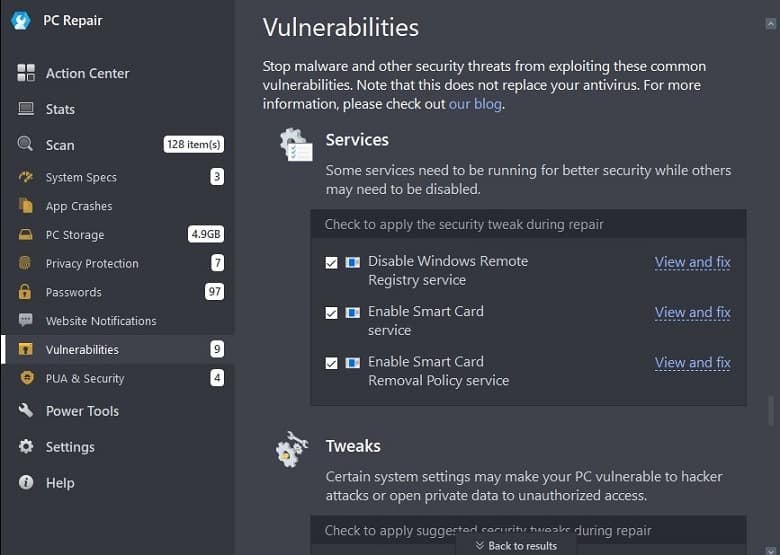The height and width of the screenshot is (555, 780).
Task: Click scroll up arrow at top right
Action: tap(771, 23)
